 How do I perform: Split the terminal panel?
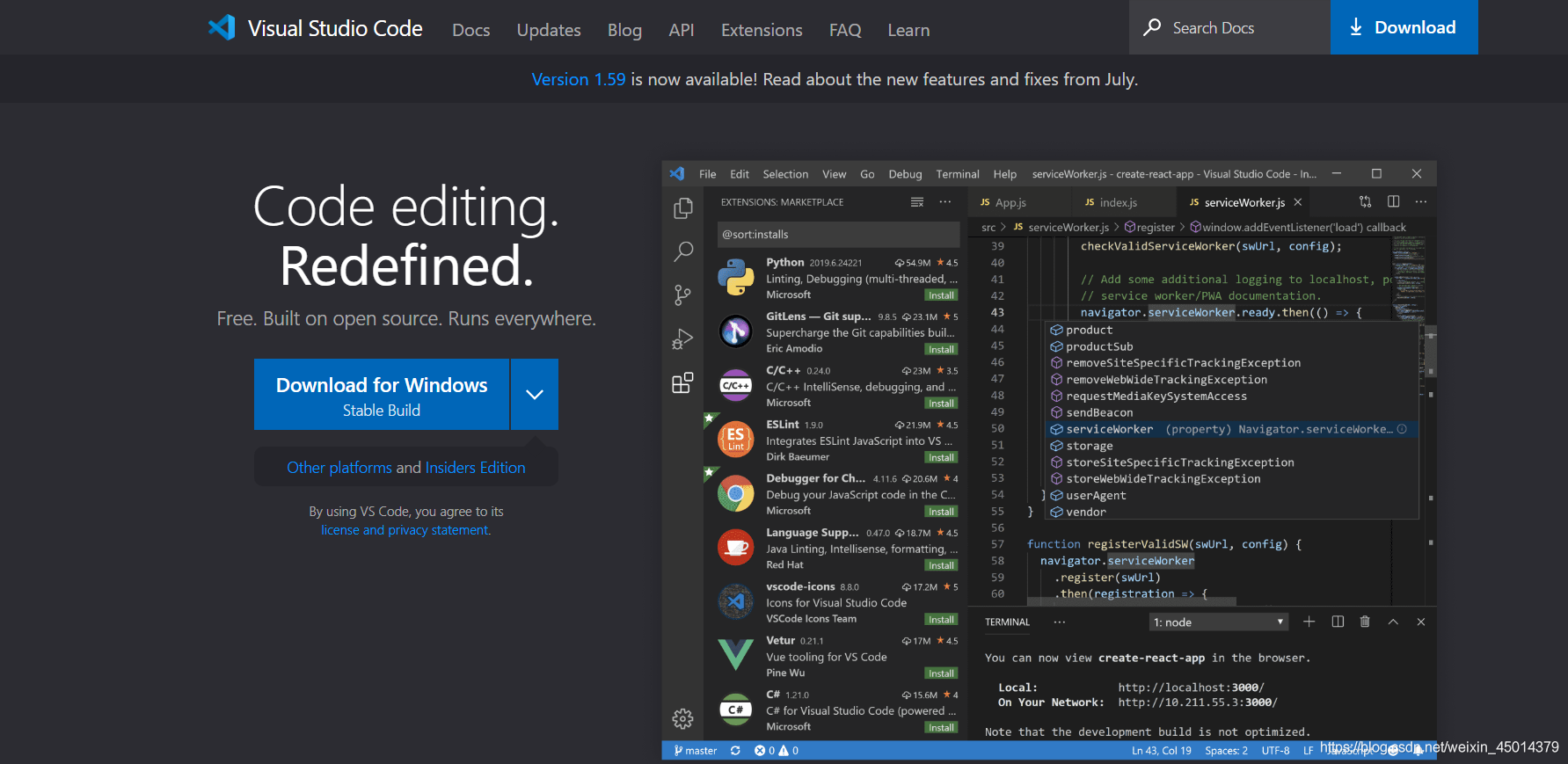[x=1338, y=622]
